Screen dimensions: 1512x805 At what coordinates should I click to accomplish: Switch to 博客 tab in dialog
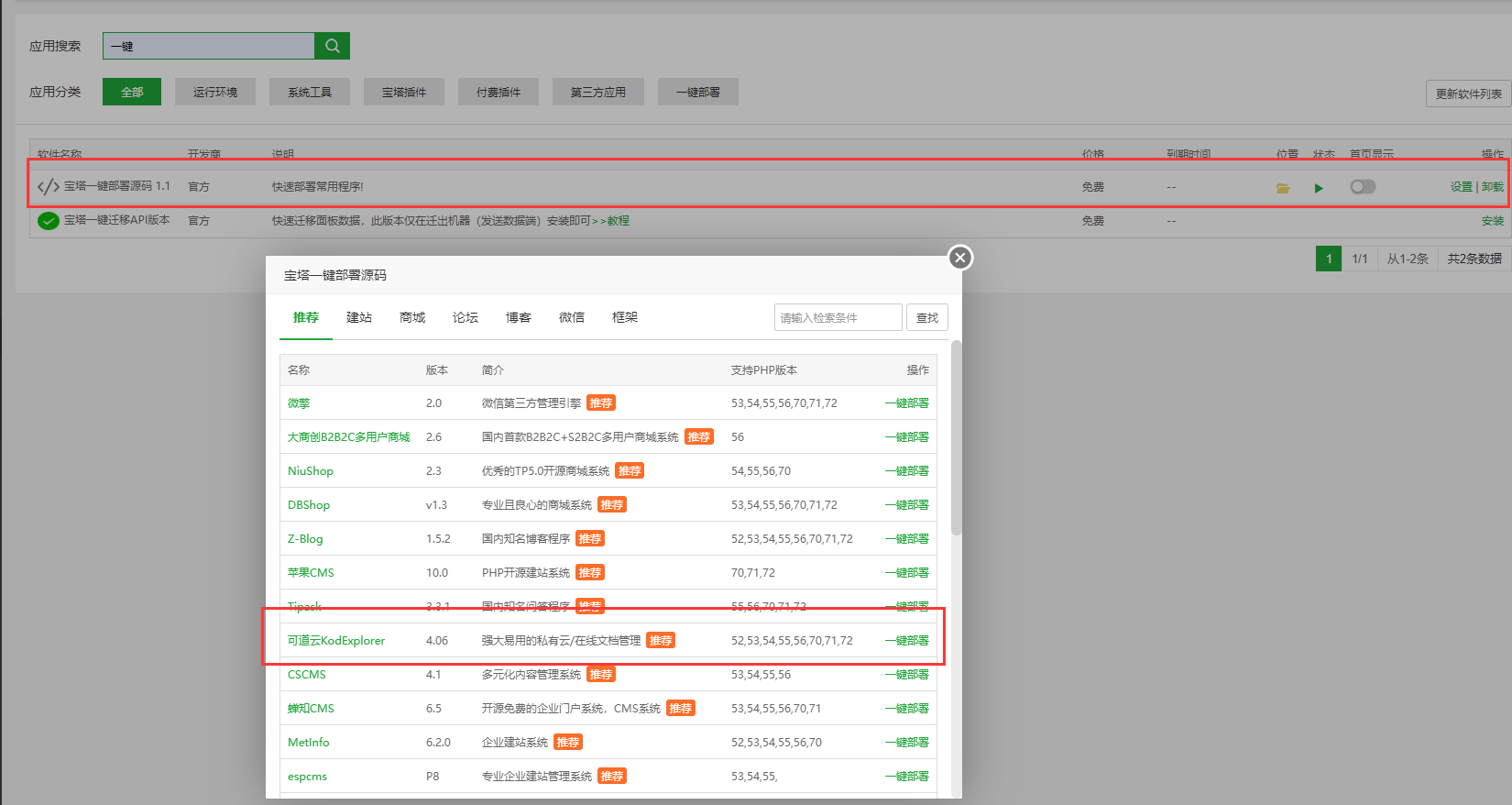[x=519, y=317]
